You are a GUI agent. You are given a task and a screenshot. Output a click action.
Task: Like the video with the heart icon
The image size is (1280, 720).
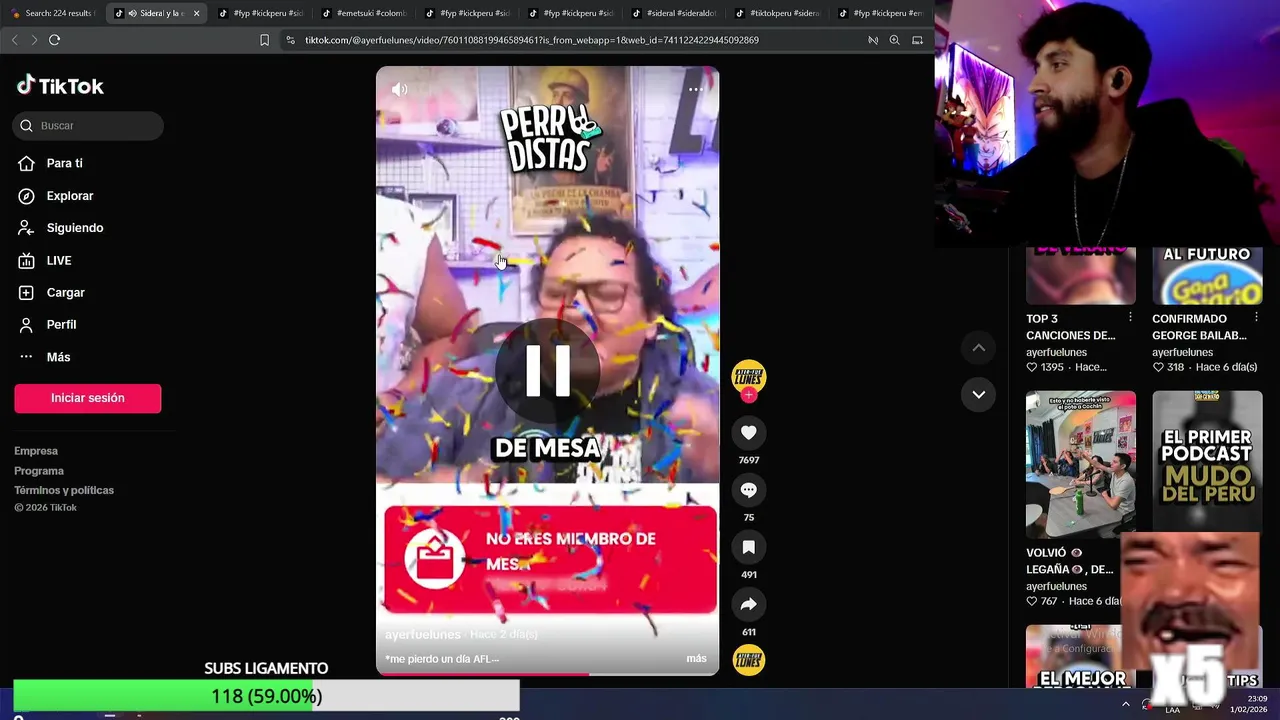(x=749, y=432)
